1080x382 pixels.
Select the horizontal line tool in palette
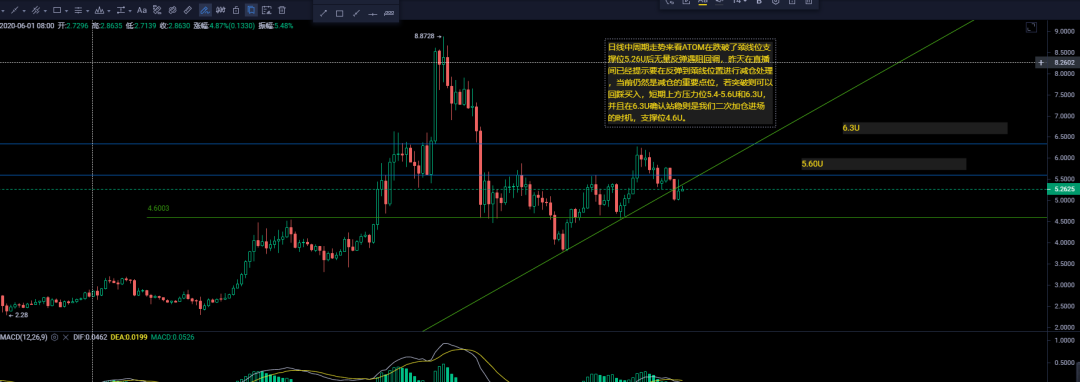click(373, 14)
